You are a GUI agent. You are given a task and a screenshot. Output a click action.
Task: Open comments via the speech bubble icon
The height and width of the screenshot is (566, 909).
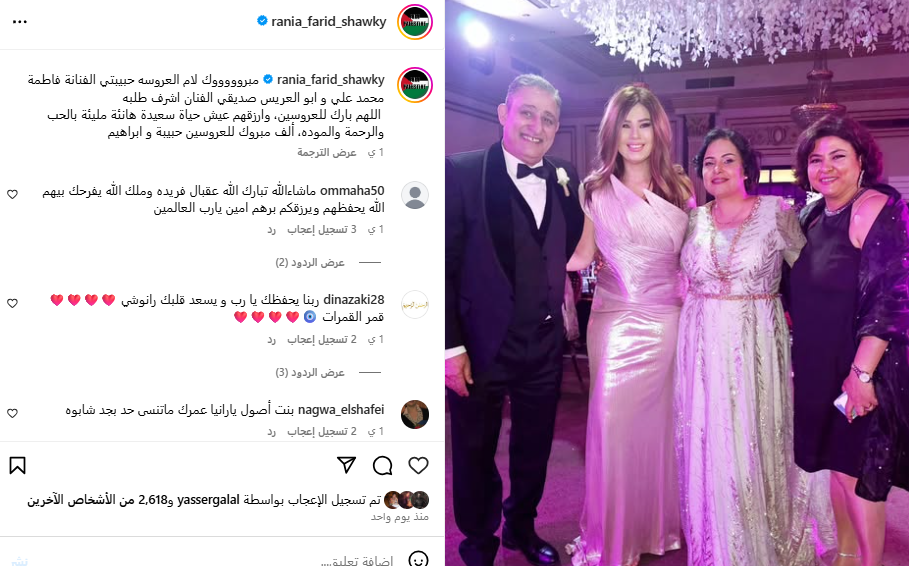pos(383,465)
